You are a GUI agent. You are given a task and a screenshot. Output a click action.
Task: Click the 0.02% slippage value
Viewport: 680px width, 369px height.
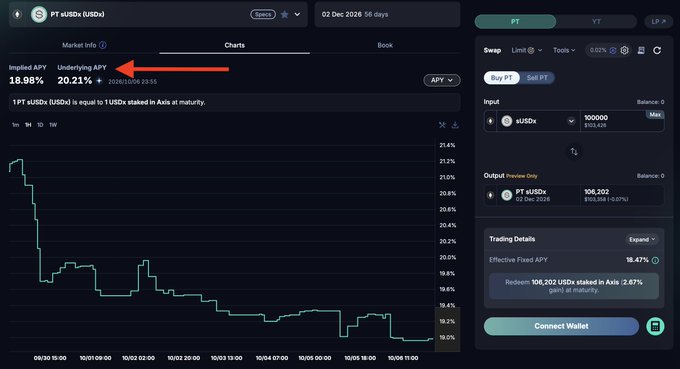click(598, 50)
